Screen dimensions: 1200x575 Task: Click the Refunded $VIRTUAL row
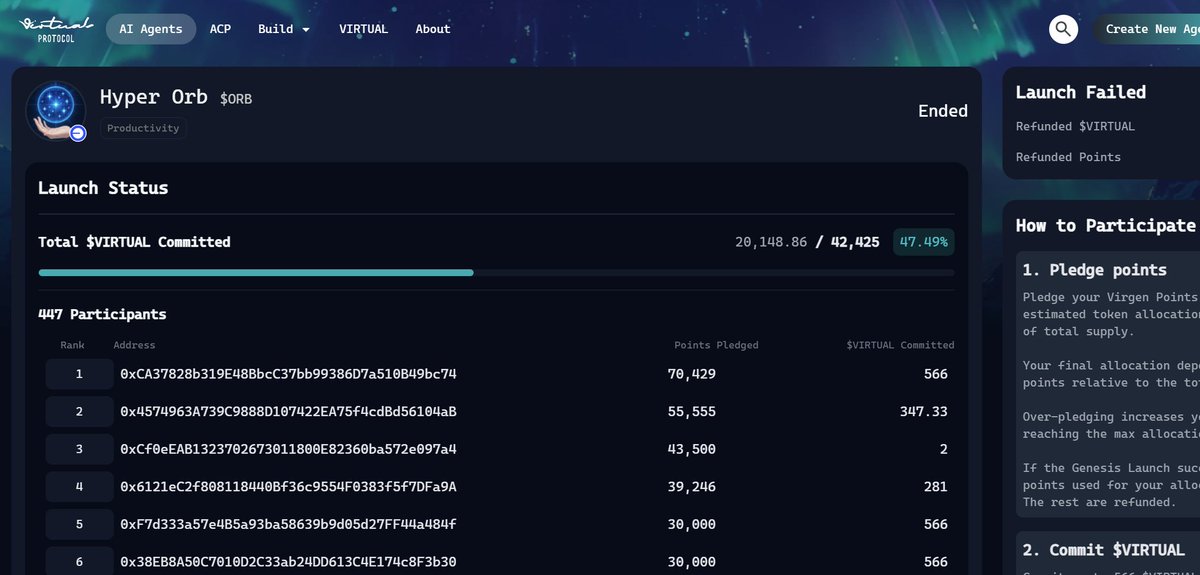(x=1075, y=127)
